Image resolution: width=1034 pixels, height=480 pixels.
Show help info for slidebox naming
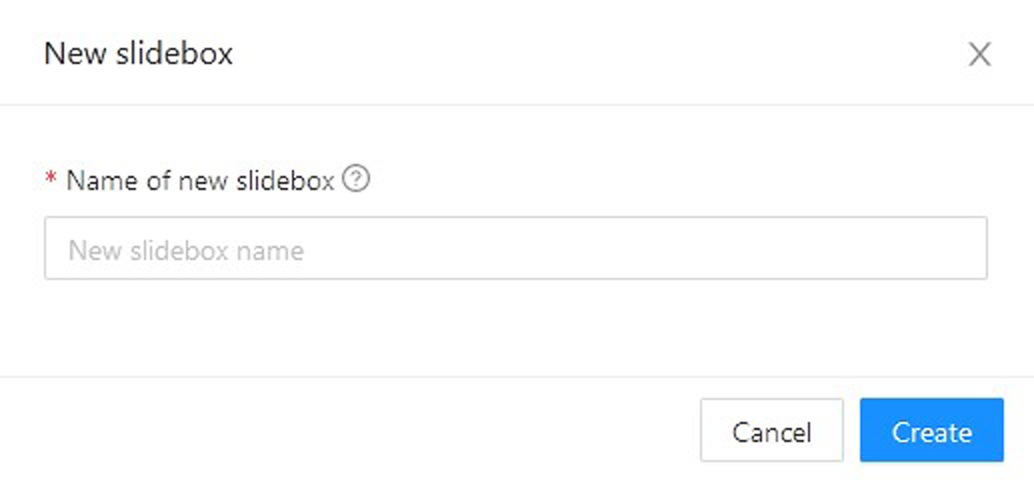[357, 180]
